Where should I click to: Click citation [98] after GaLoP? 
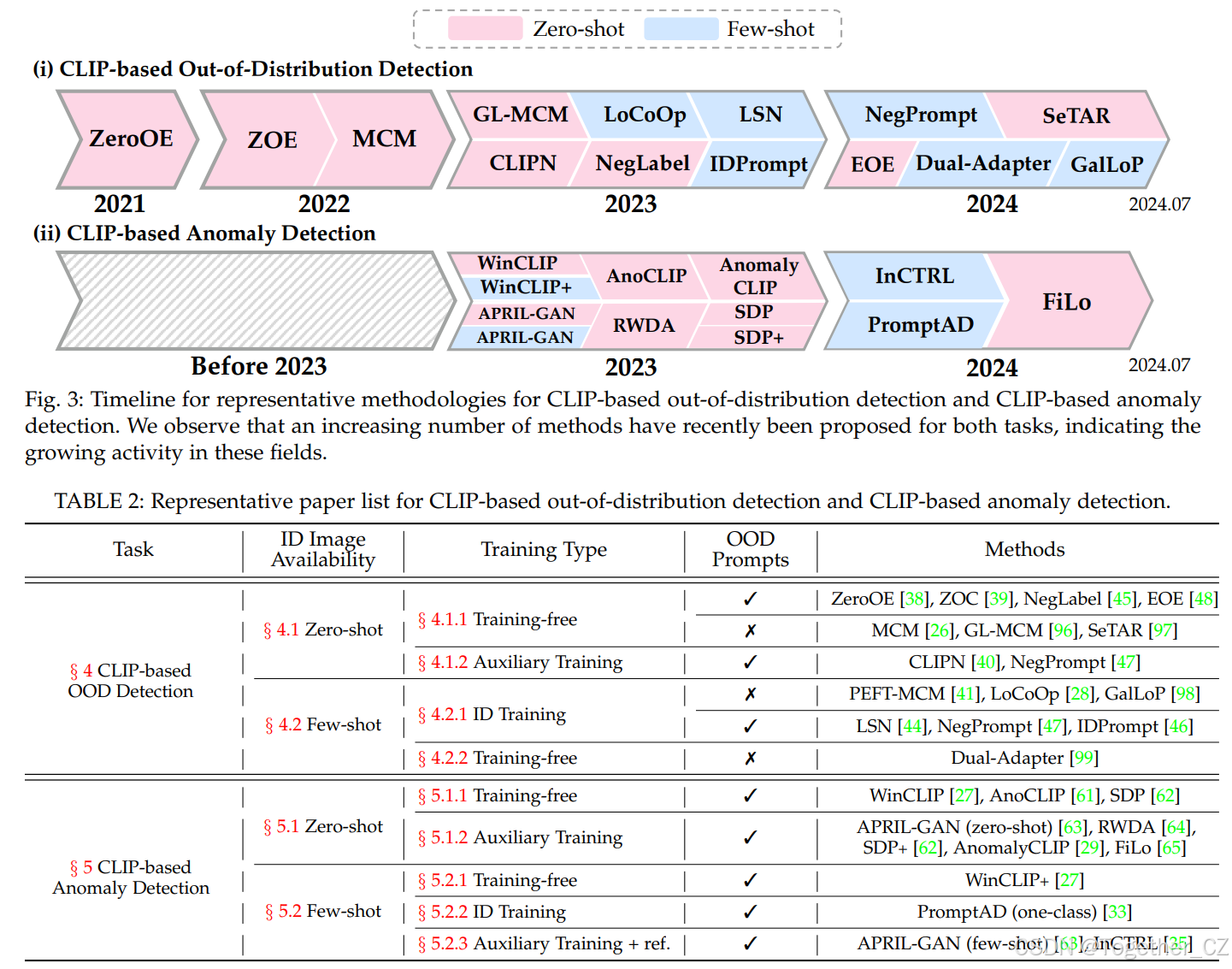1186,694
